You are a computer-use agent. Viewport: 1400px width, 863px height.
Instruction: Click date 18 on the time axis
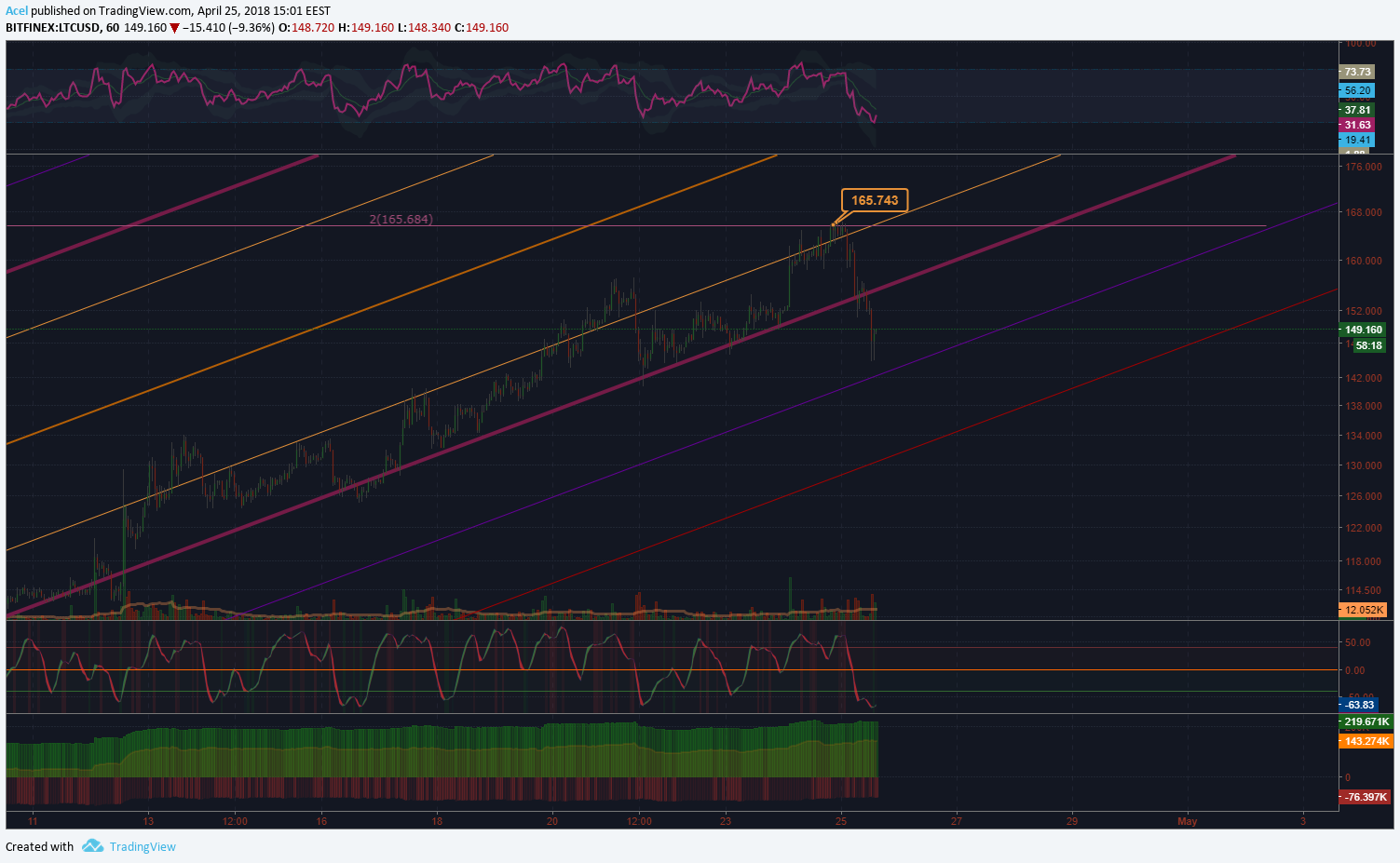coord(437,821)
